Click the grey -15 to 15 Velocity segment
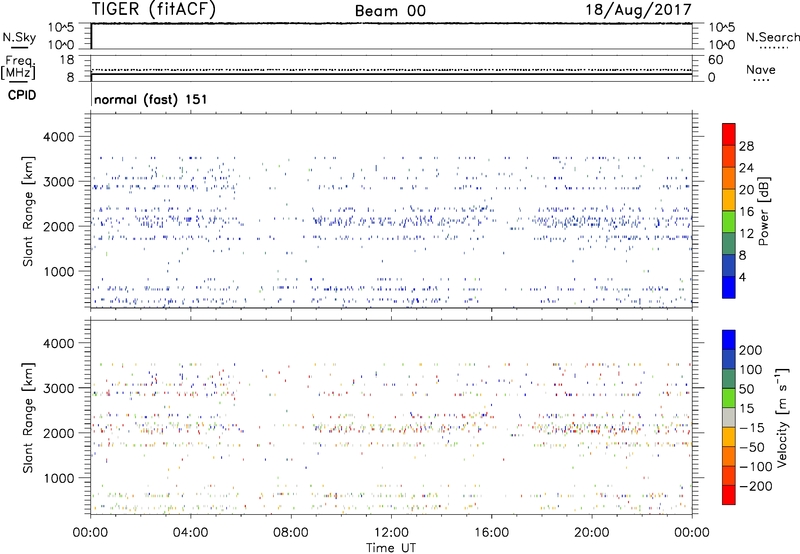 click(x=729, y=417)
